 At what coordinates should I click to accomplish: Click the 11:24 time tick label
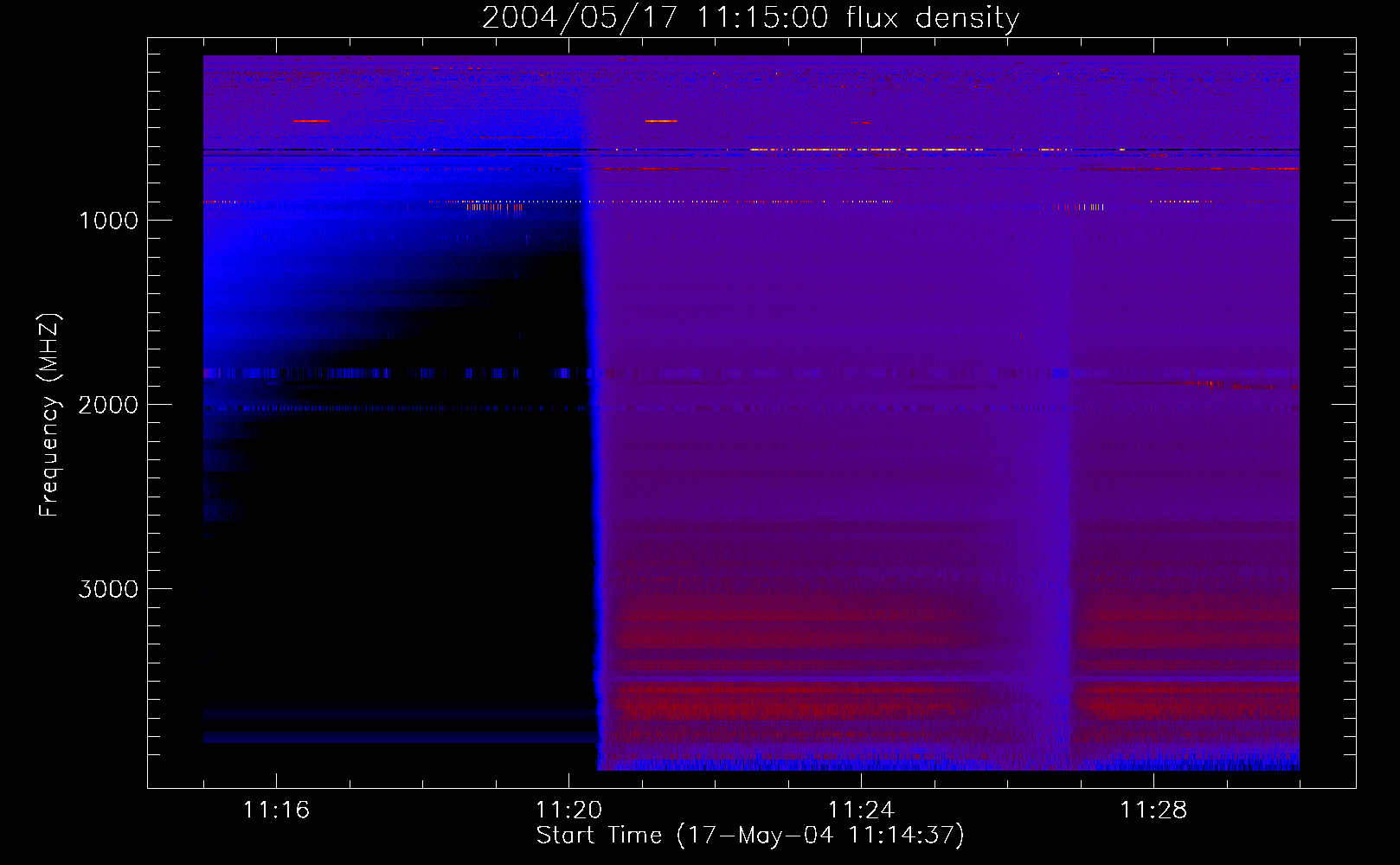[861, 810]
